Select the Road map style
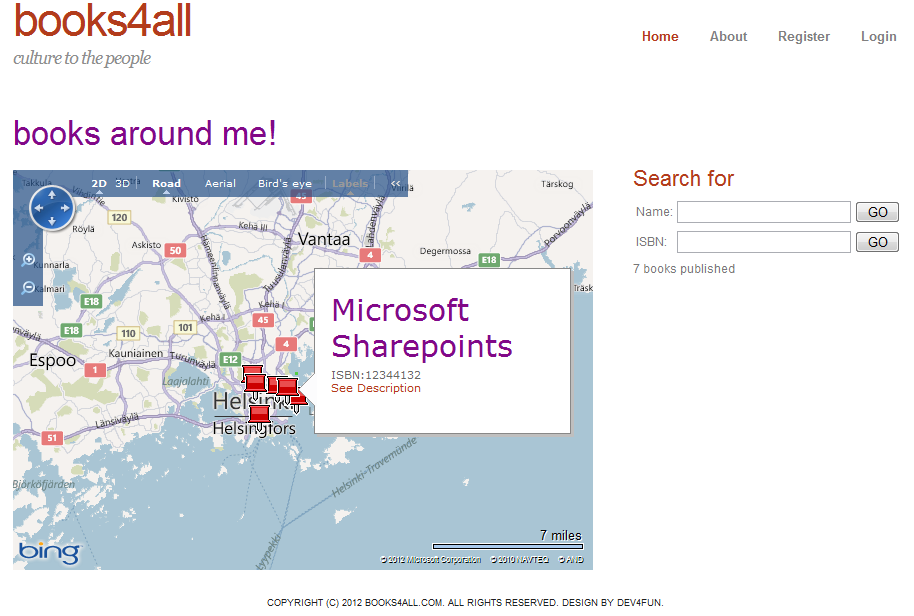 (167, 184)
